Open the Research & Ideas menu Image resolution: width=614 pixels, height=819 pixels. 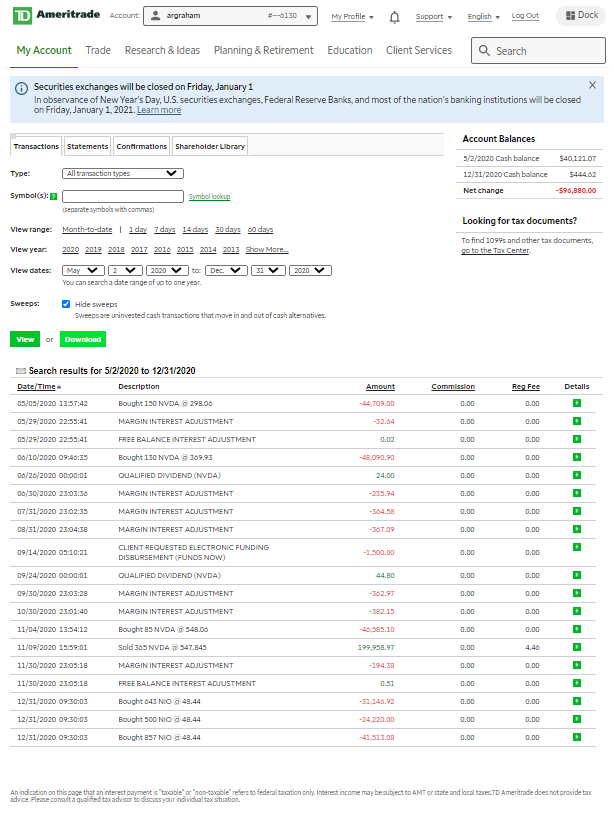pos(162,50)
